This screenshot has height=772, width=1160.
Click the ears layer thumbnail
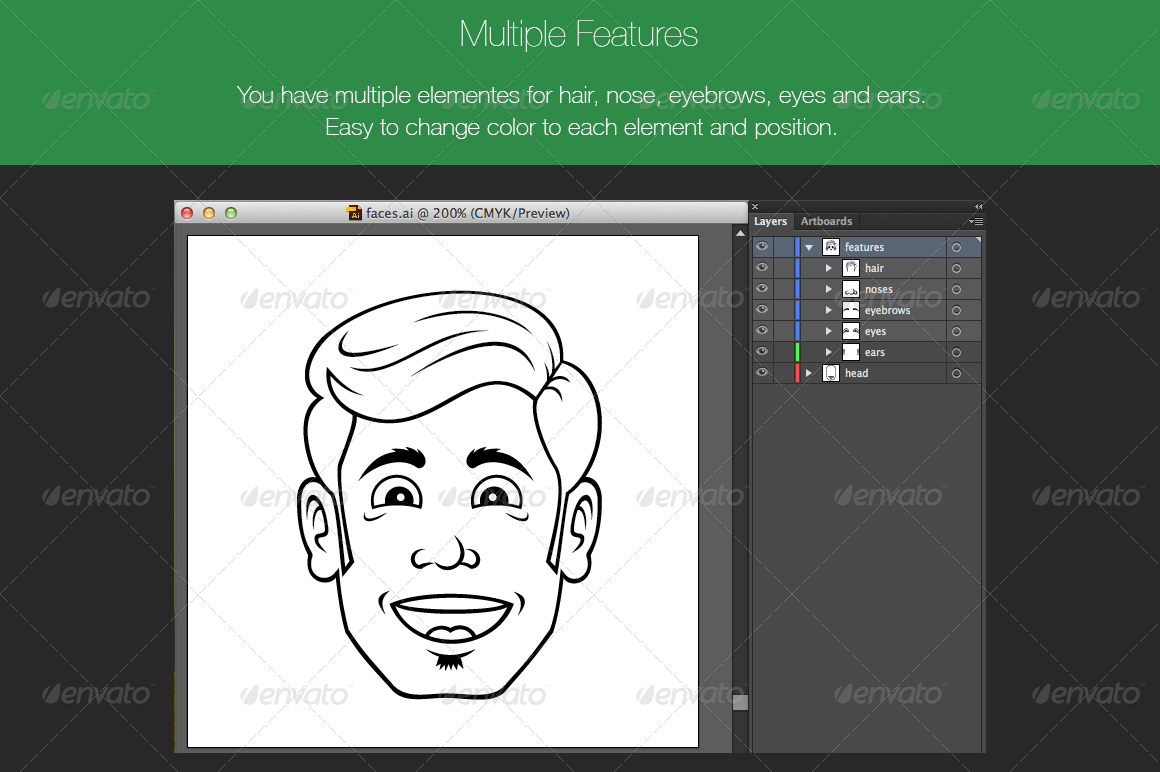(x=851, y=351)
